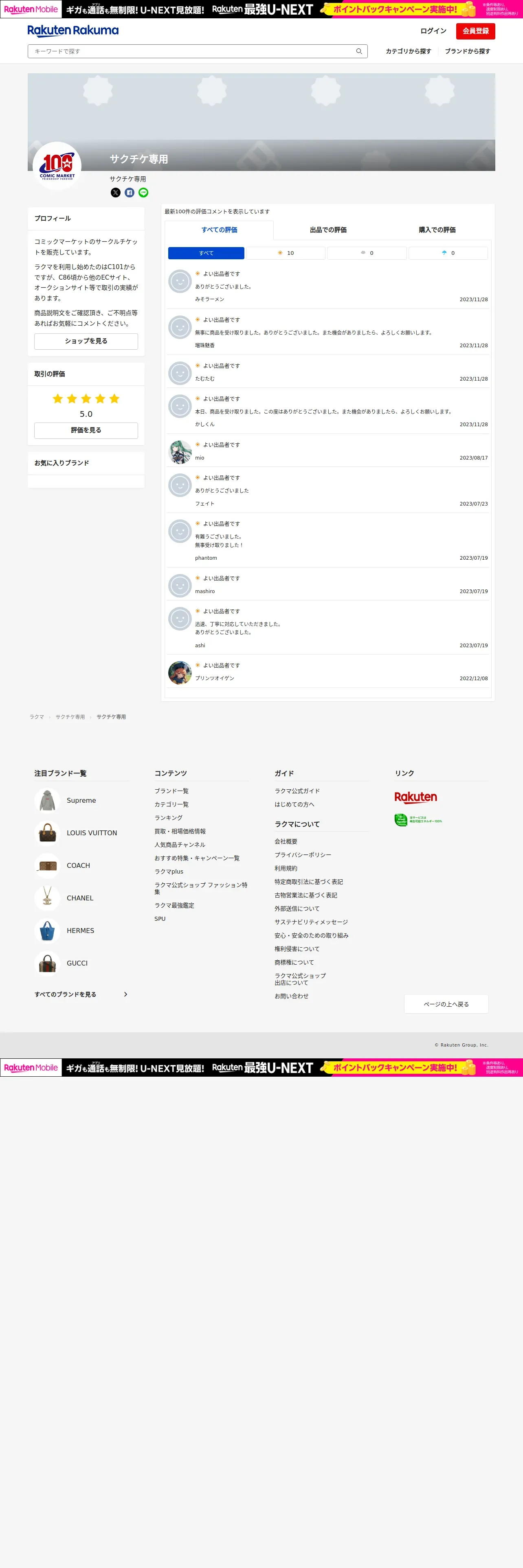Click first サクチケ専用 breadcrumb link
Screen dimensions: 523x1568
pos(70,717)
